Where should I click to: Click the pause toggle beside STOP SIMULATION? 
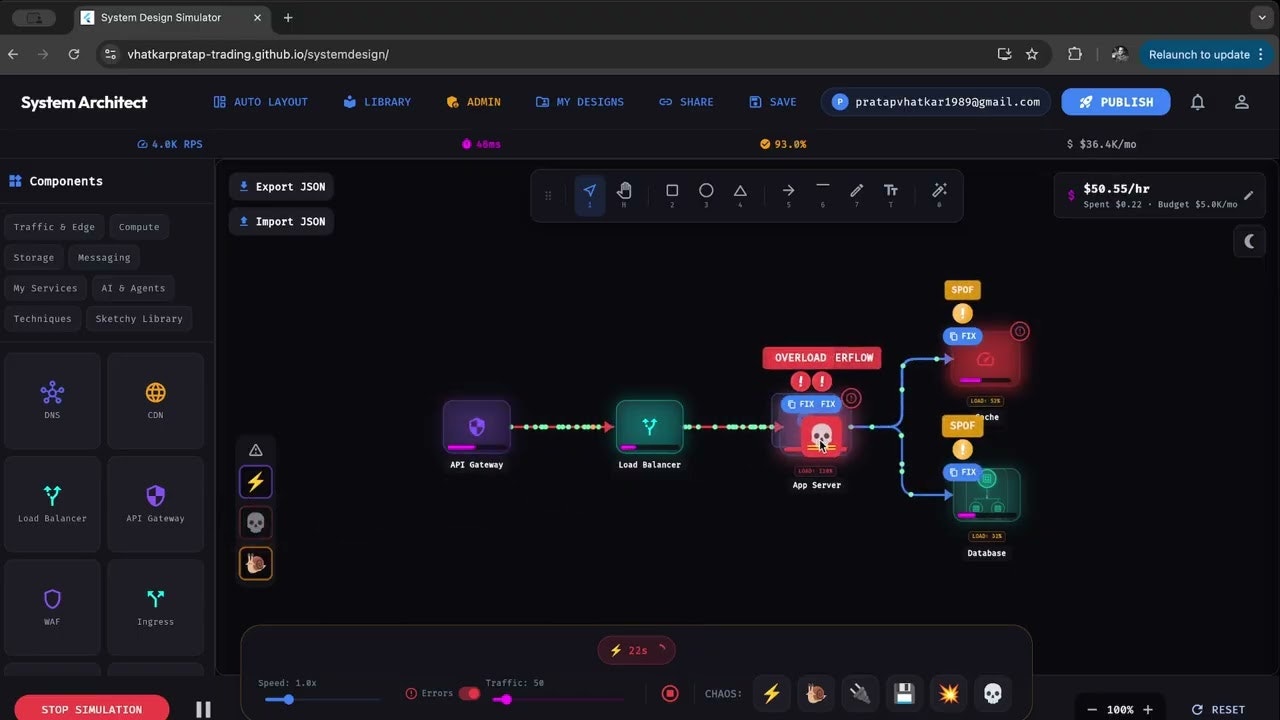click(203, 708)
